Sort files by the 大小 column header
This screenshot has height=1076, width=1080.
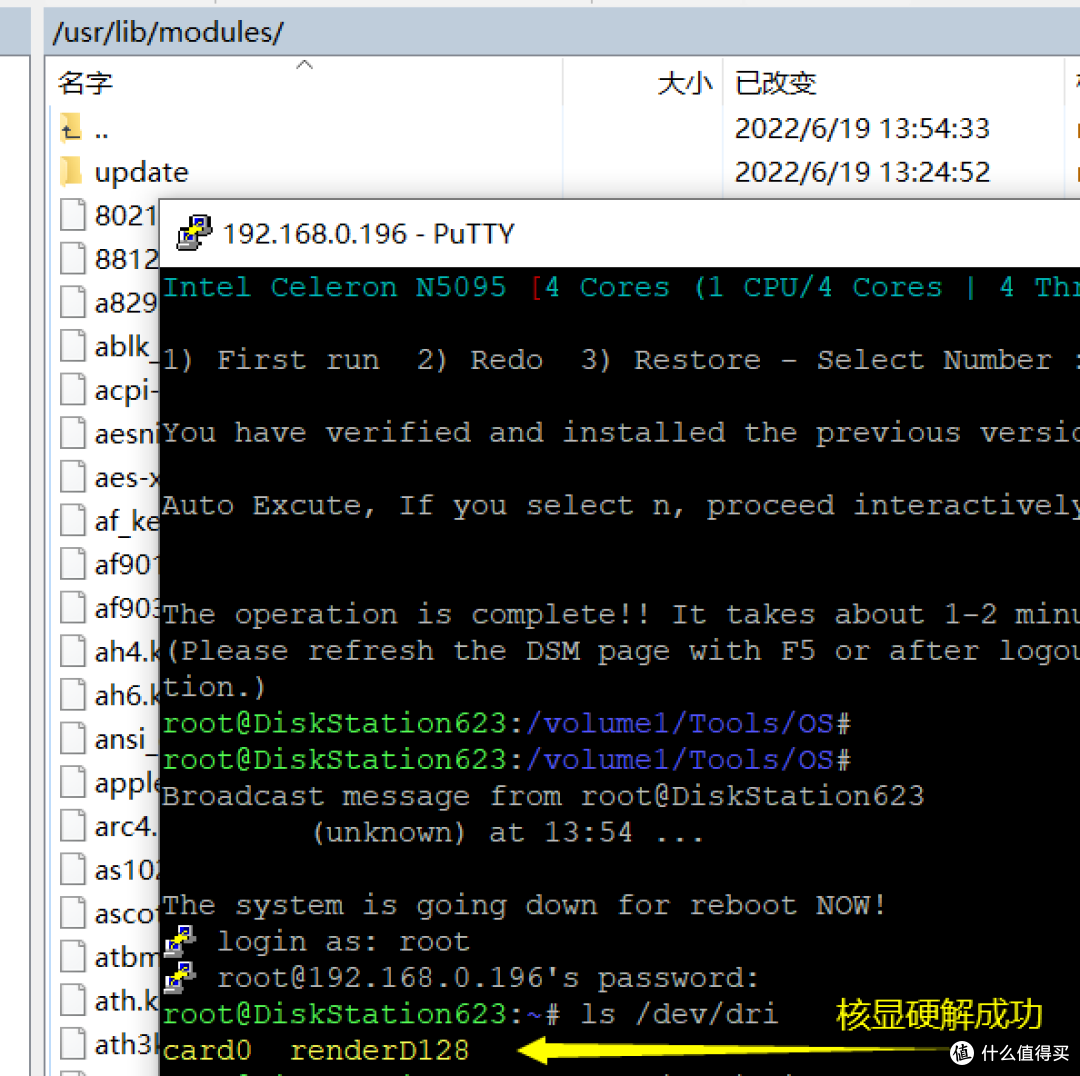point(685,83)
